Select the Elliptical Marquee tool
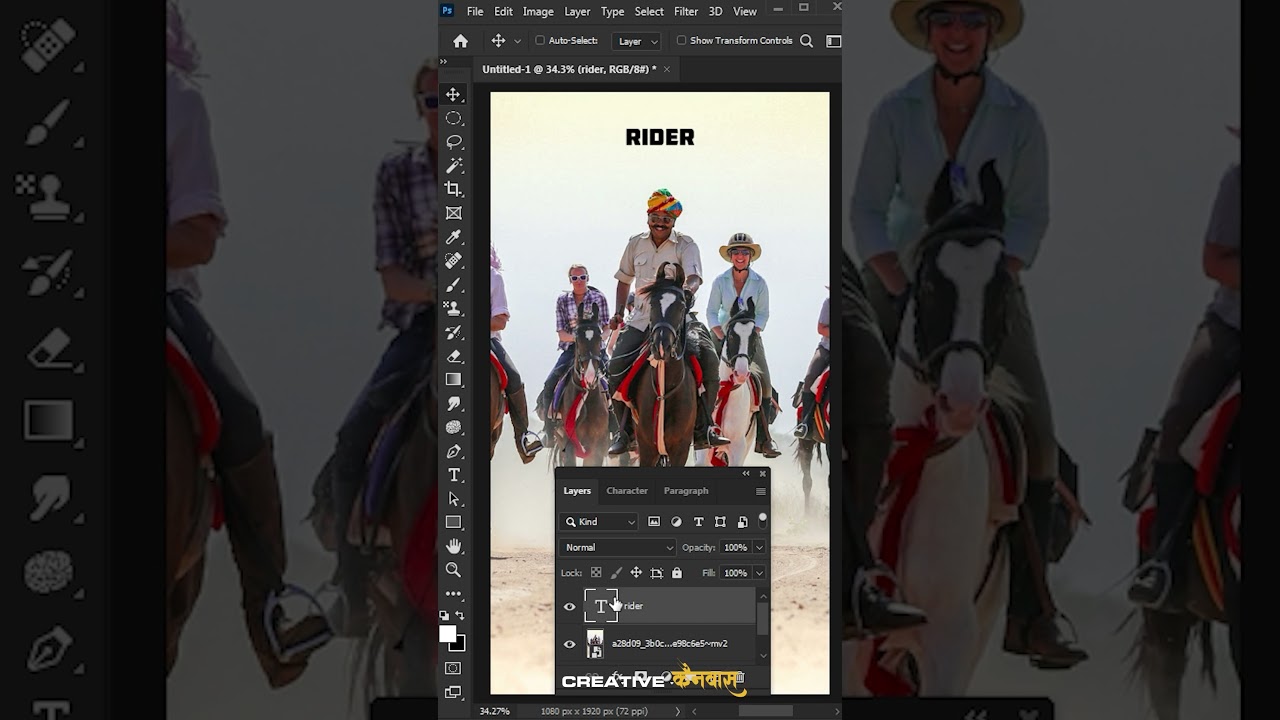Viewport: 1280px width, 720px height. [x=453, y=118]
